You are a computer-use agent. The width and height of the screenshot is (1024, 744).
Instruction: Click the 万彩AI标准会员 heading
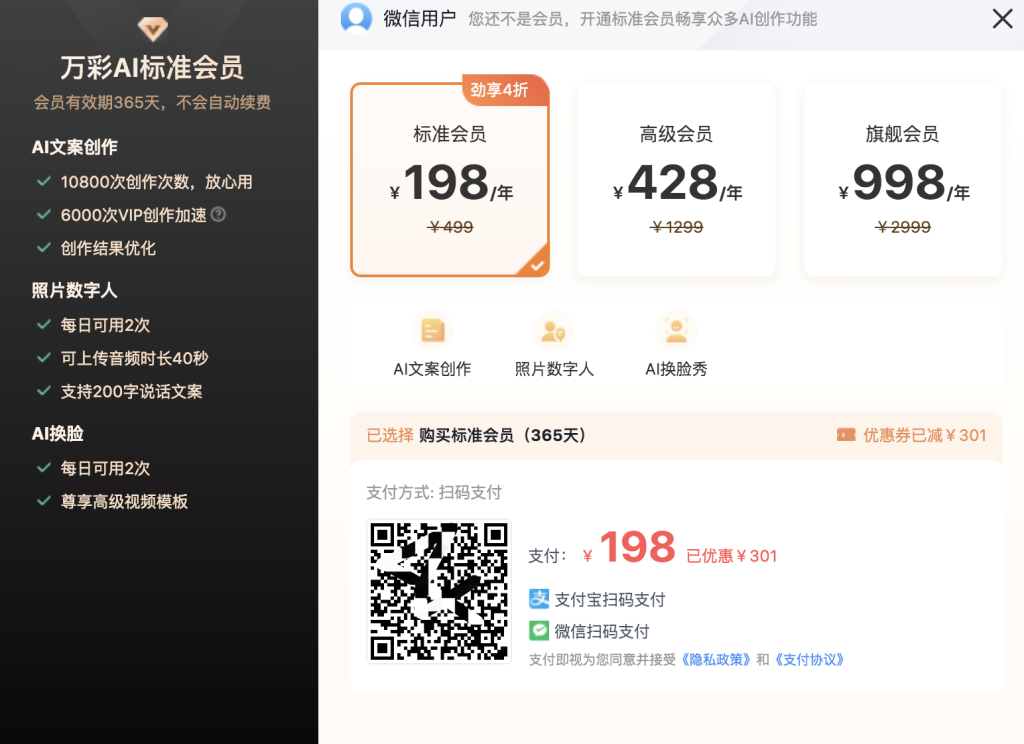[152, 68]
